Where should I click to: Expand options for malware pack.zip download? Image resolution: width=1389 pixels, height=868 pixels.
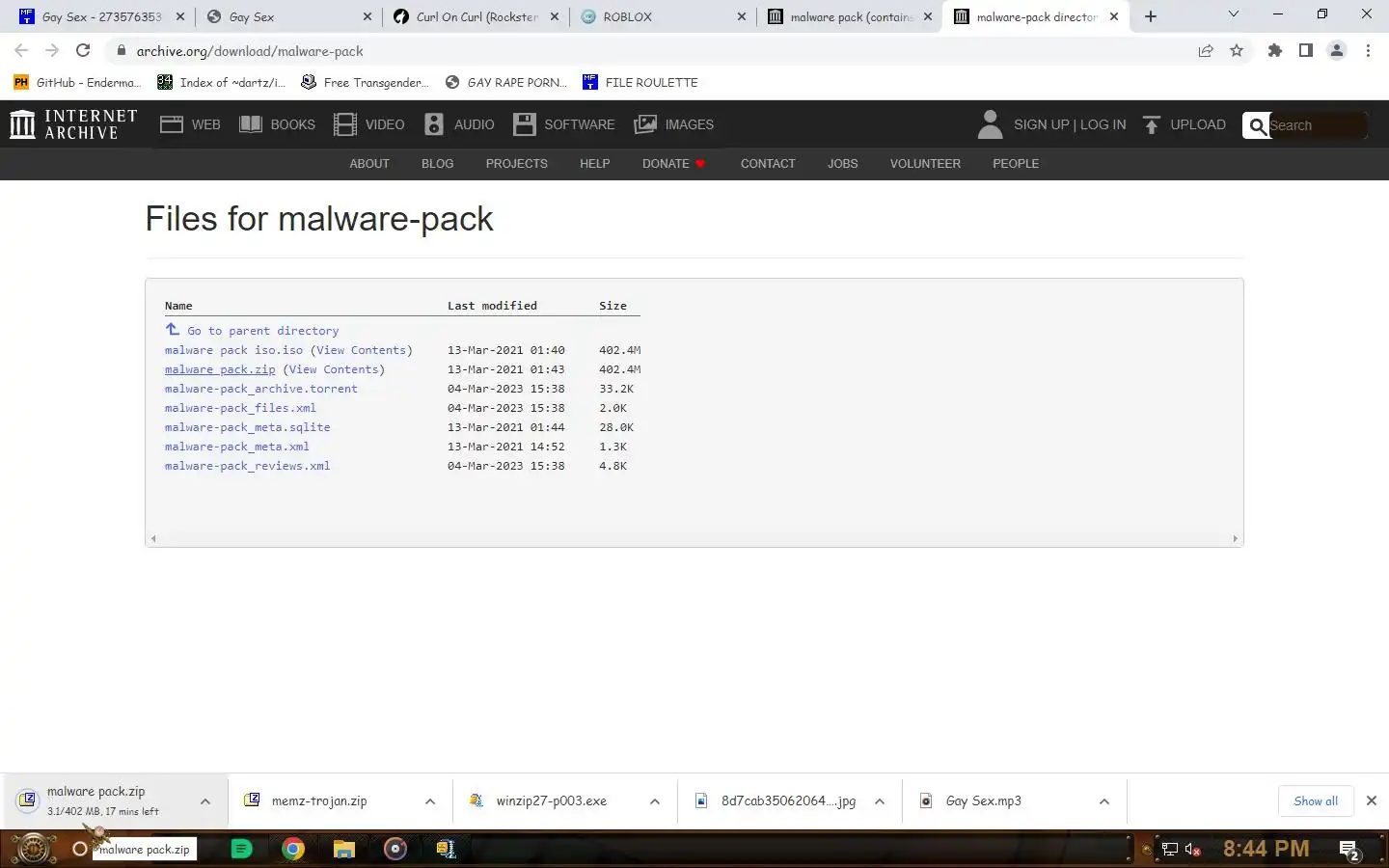pos(205,801)
